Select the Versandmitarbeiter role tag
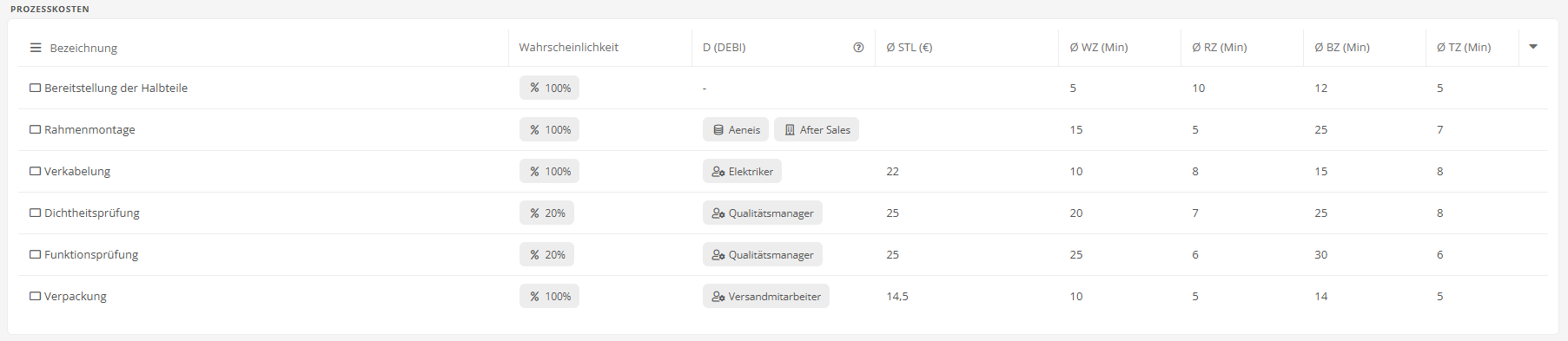1568x341 pixels. click(766, 296)
